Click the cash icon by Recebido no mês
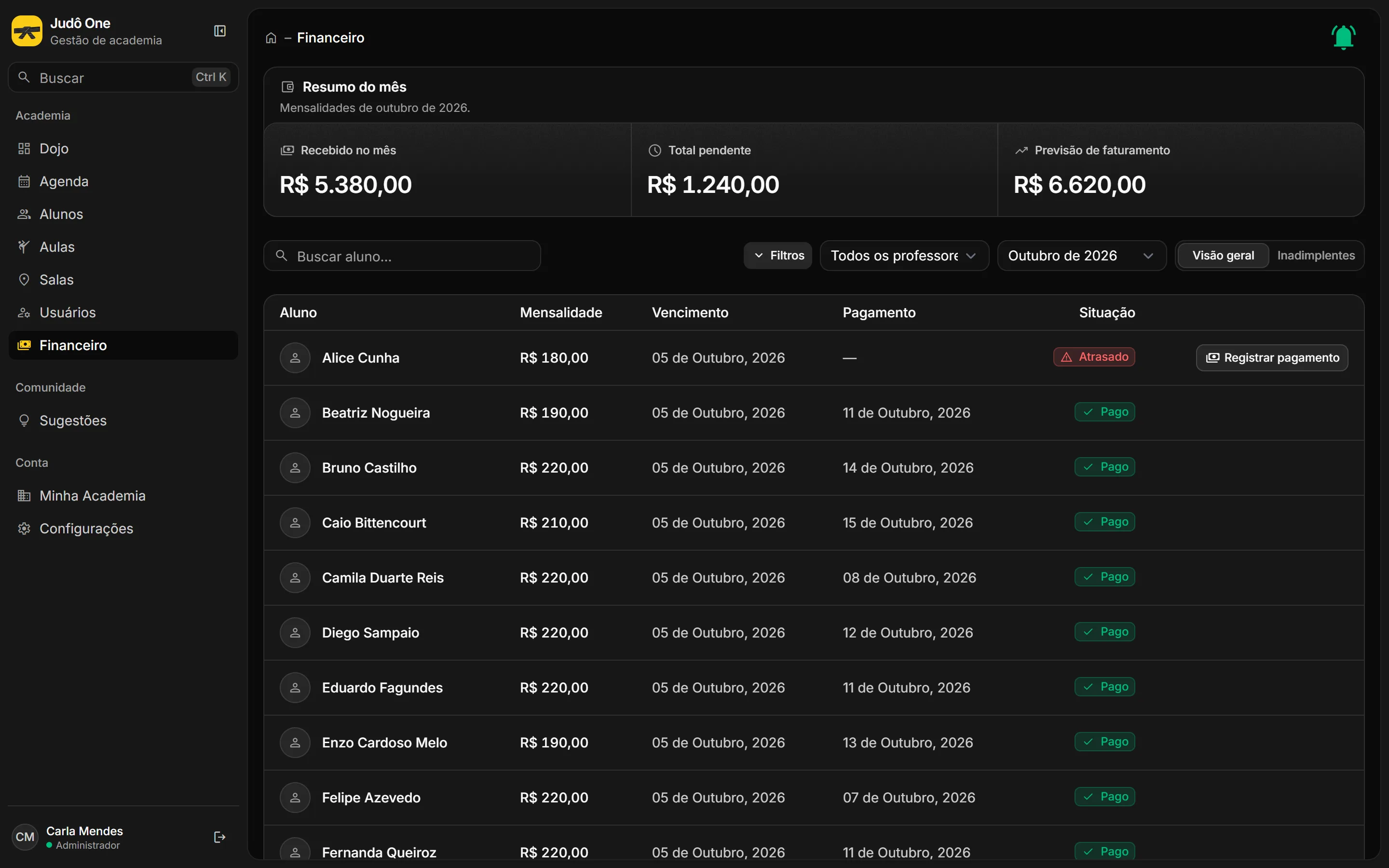The height and width of the screenshot is (868, 1389). [287, 150]
